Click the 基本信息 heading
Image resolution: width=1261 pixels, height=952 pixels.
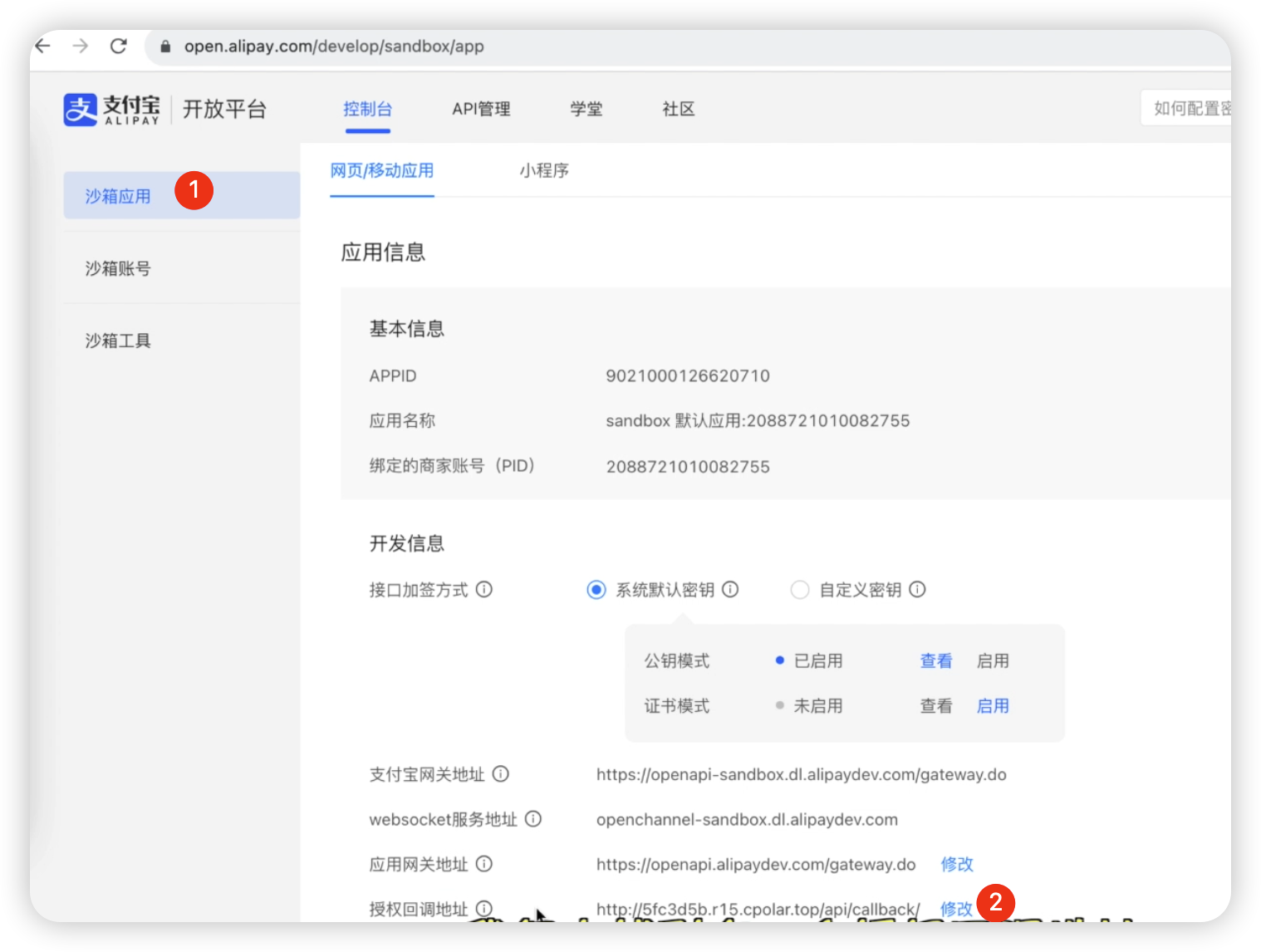[407, 329]
